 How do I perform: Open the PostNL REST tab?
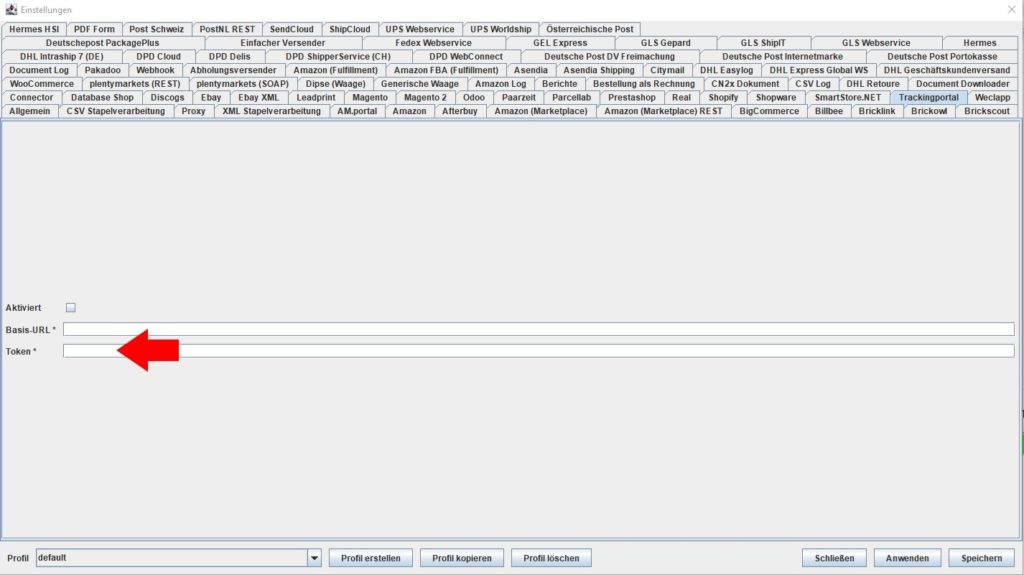[x=227, y=29]
